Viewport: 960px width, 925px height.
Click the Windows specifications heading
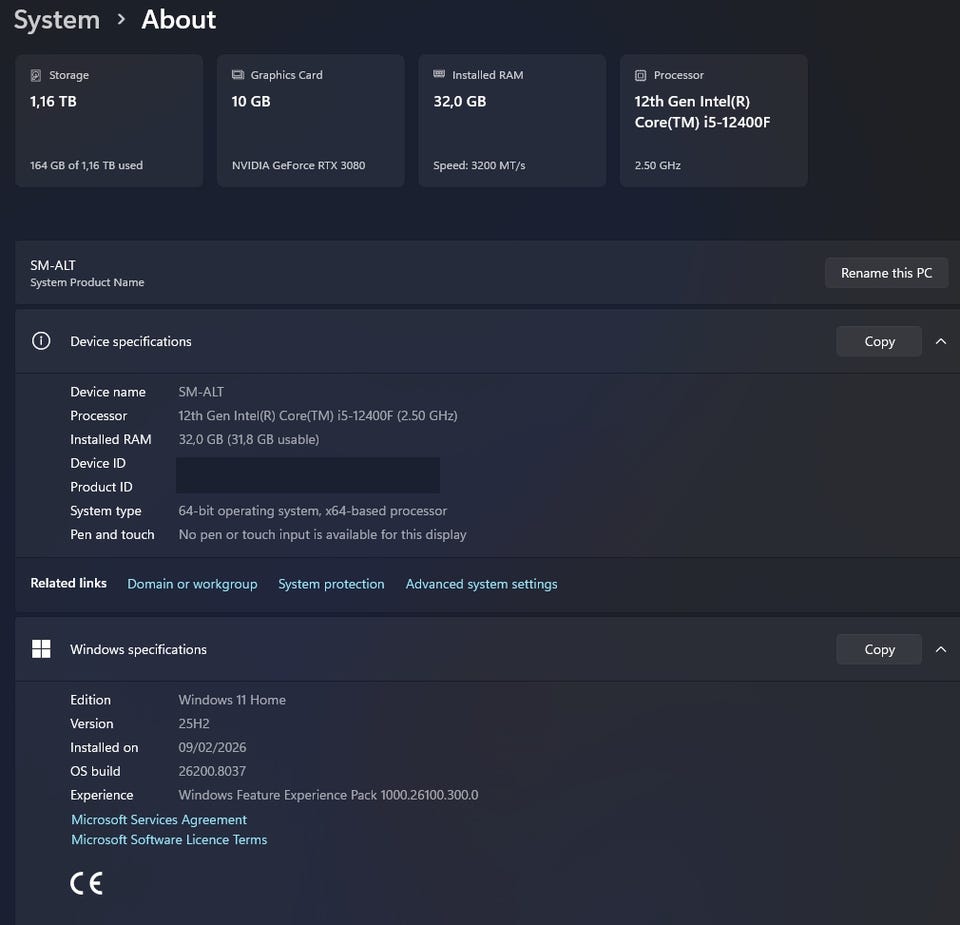tap(138, 650)
